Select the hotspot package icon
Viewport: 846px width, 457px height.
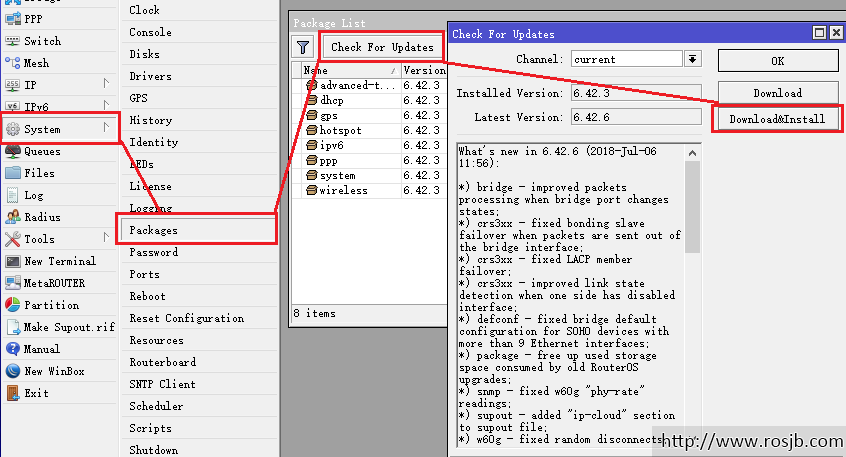point(311,131)
